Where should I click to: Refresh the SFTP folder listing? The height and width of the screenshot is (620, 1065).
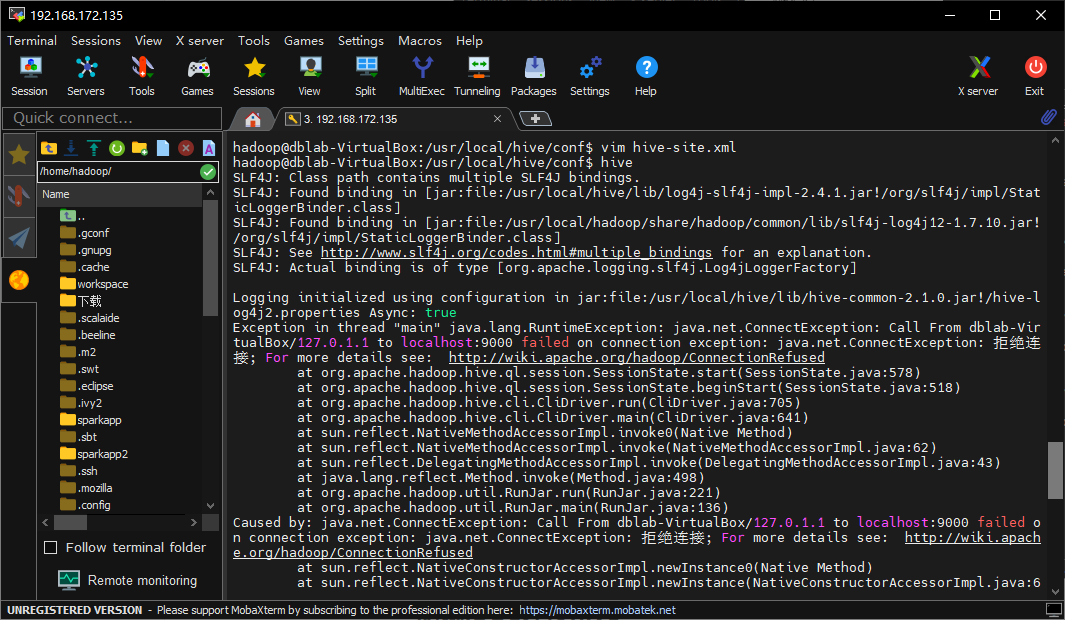click(x=117, y=148)
